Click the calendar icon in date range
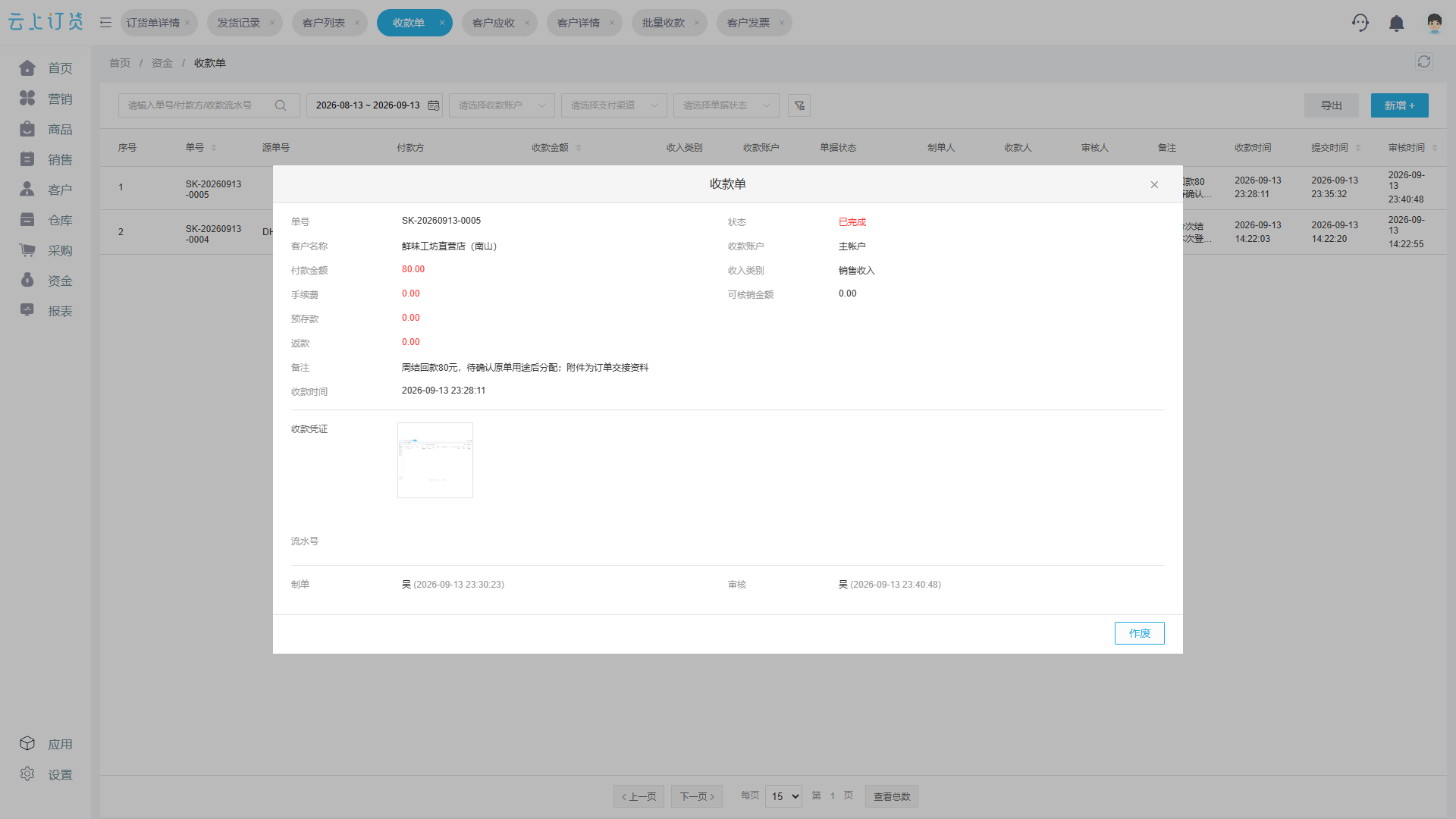1456x819 pixels. point(434,105)
